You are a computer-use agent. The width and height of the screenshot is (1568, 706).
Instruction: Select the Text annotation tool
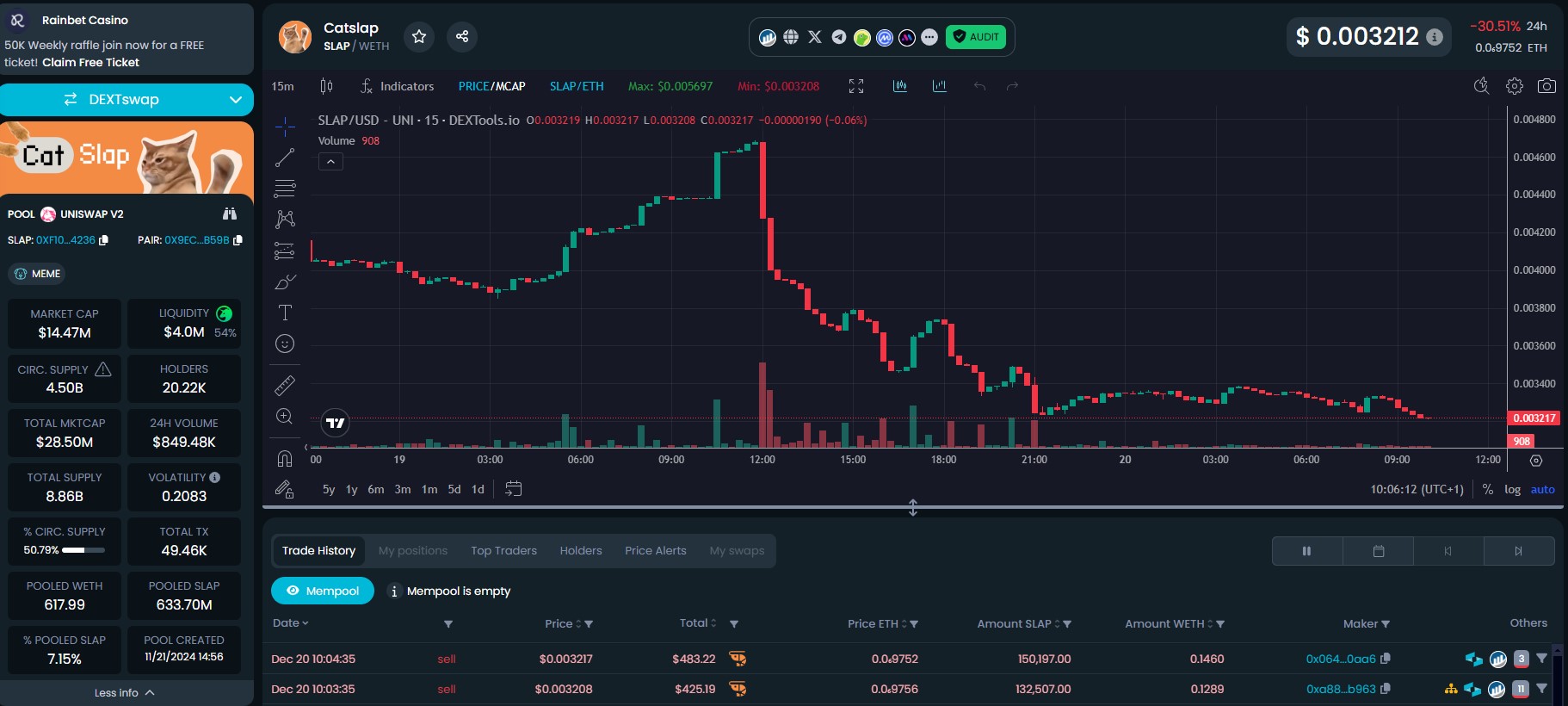(285, 313)
